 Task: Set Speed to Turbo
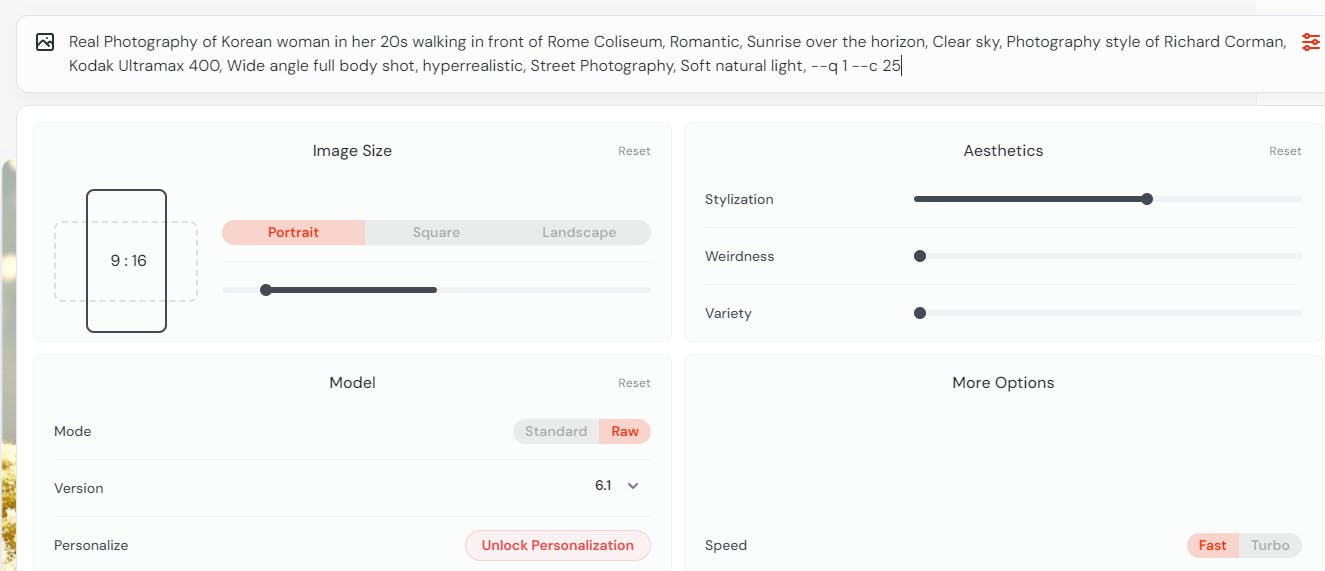click(x=1270, y=546)
